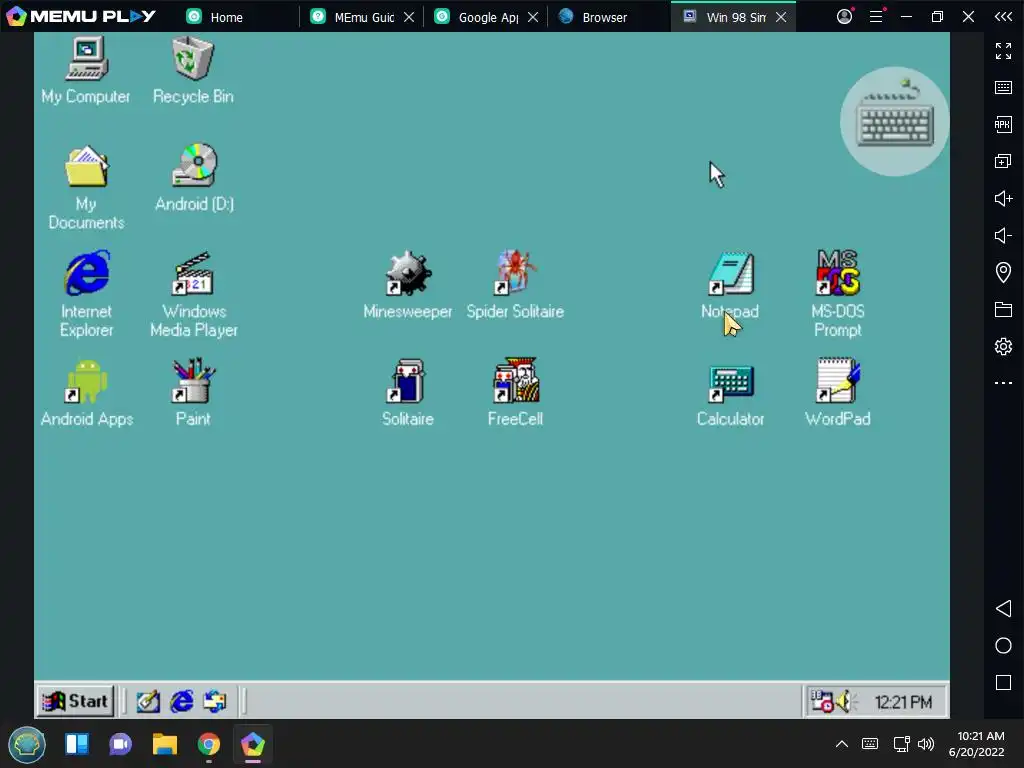Open the MEmu account profile icon
The height and width of the screenshot is (768, 1024).
coord(845,16)
